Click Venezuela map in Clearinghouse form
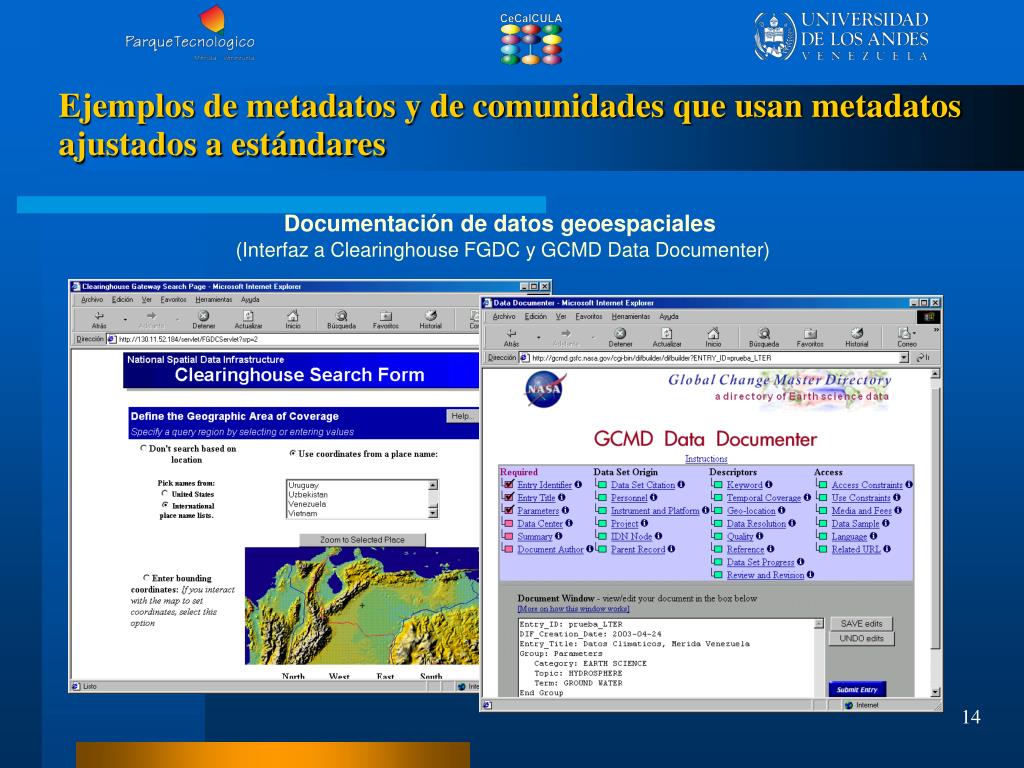Image resolution: width=1024 pixels, height=768 pixels. [362, 605]
